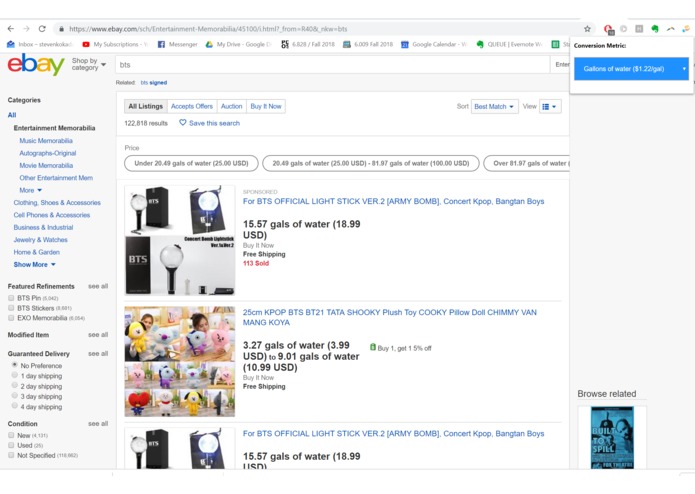Click the bts search field
This screenshot has height=494, width=695.
coord(332,65)
